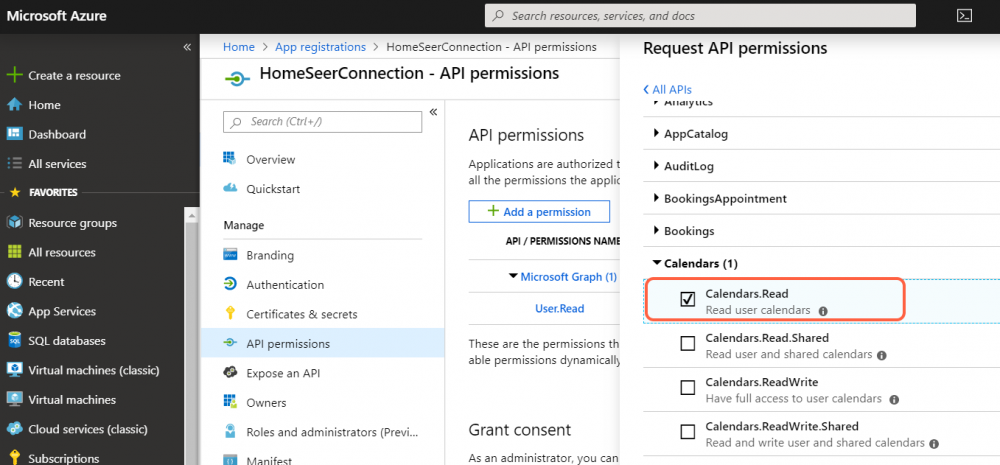Open SQL databases icon in sidebar
The image size is (1000, 465).
point(14,341)
